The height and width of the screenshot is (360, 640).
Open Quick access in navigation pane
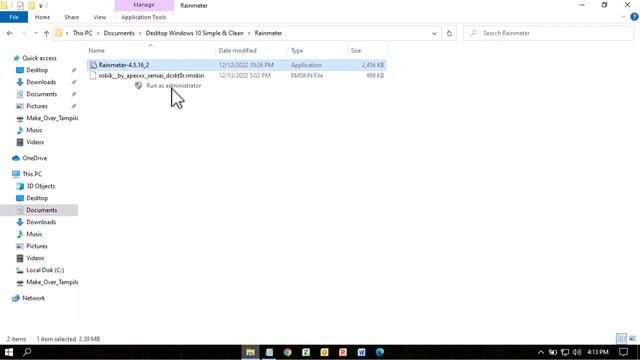pyautogui.click(x=39, y=58)
